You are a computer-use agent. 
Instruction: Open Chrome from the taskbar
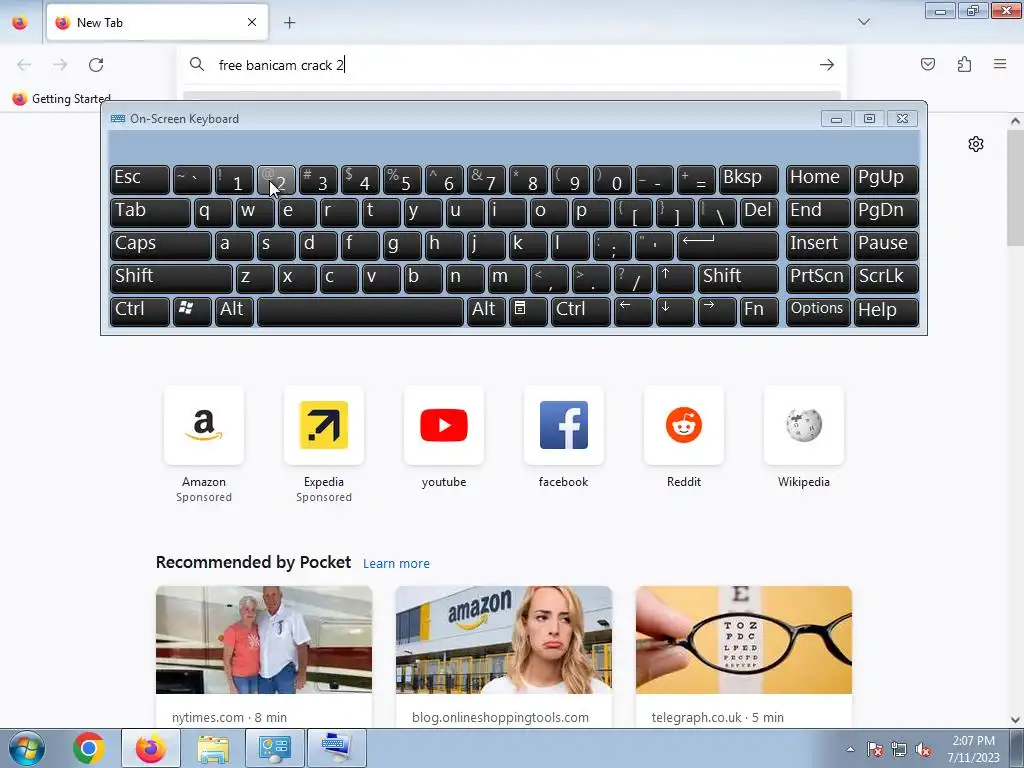89,748
